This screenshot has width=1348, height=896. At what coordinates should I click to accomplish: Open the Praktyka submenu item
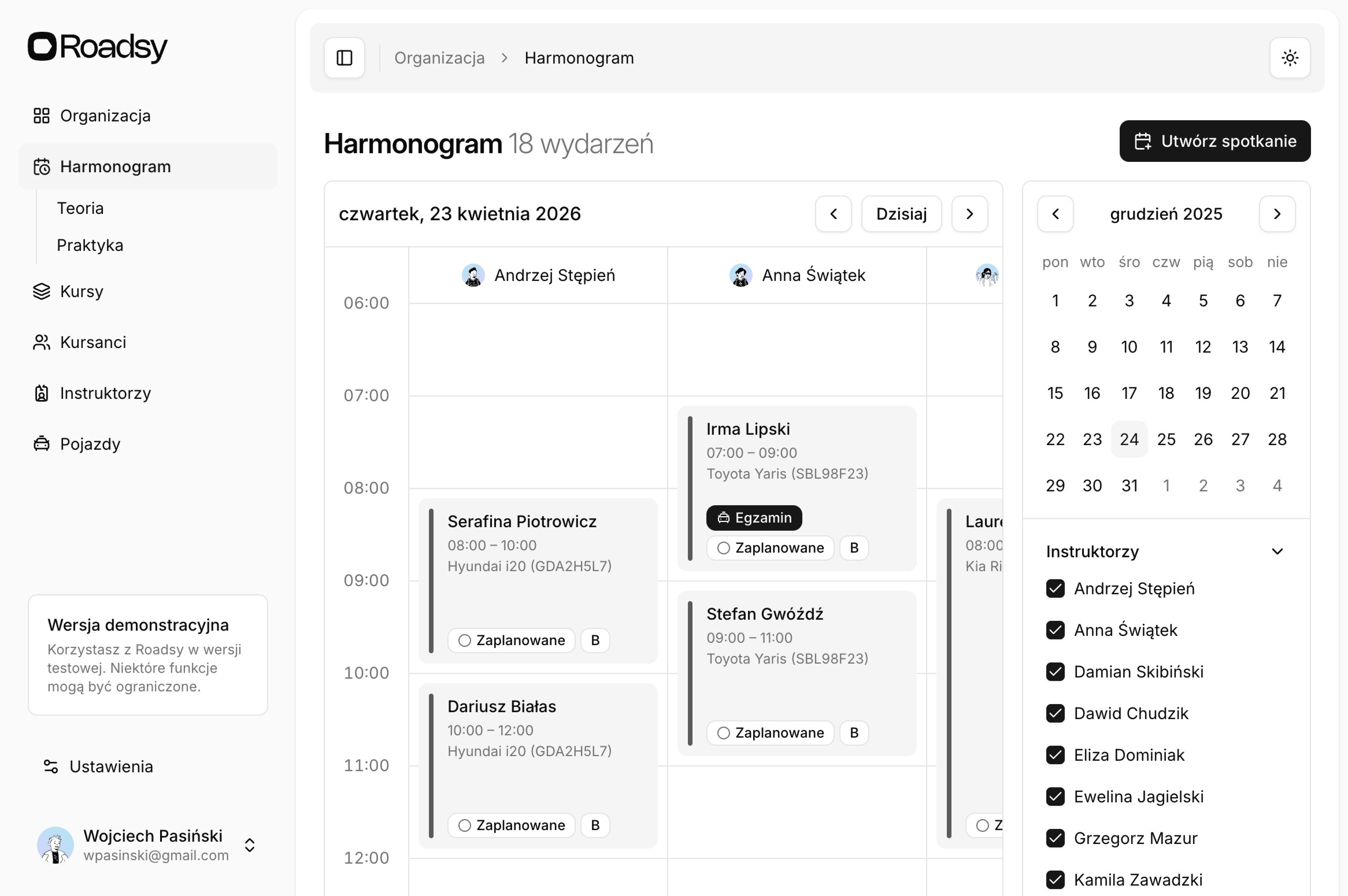pos(90,245)
